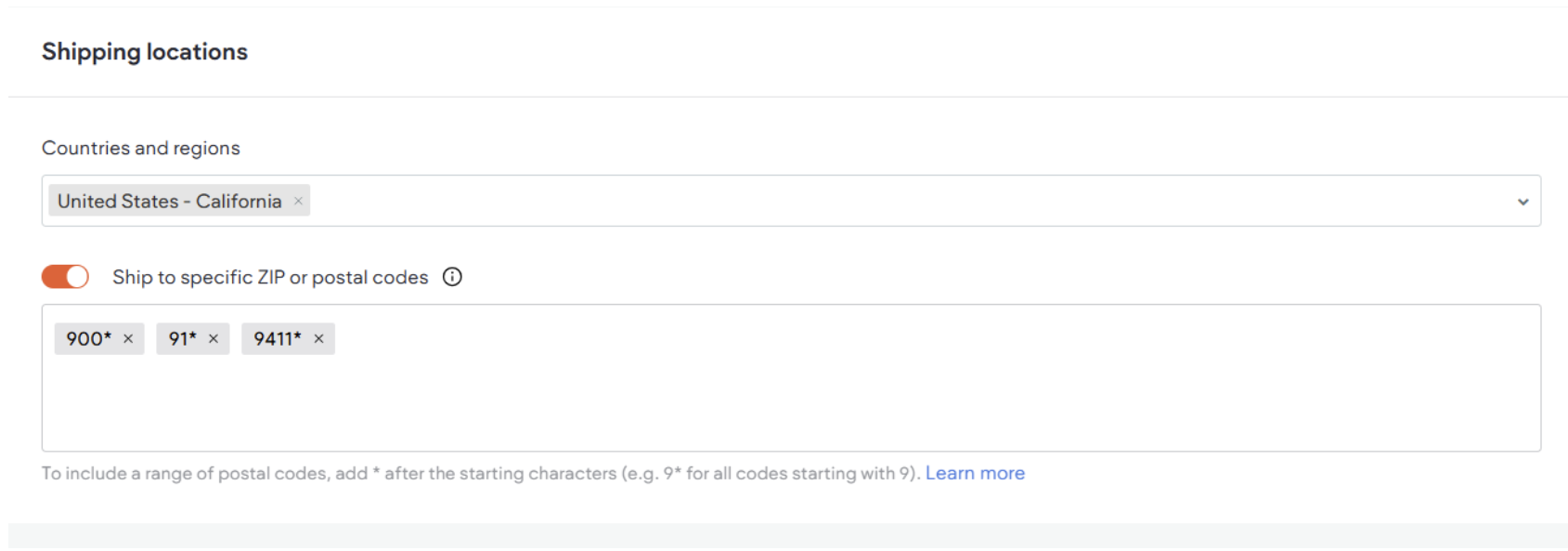
Task: Remove the 91* postal code
Action: click(x=214, y=338)
